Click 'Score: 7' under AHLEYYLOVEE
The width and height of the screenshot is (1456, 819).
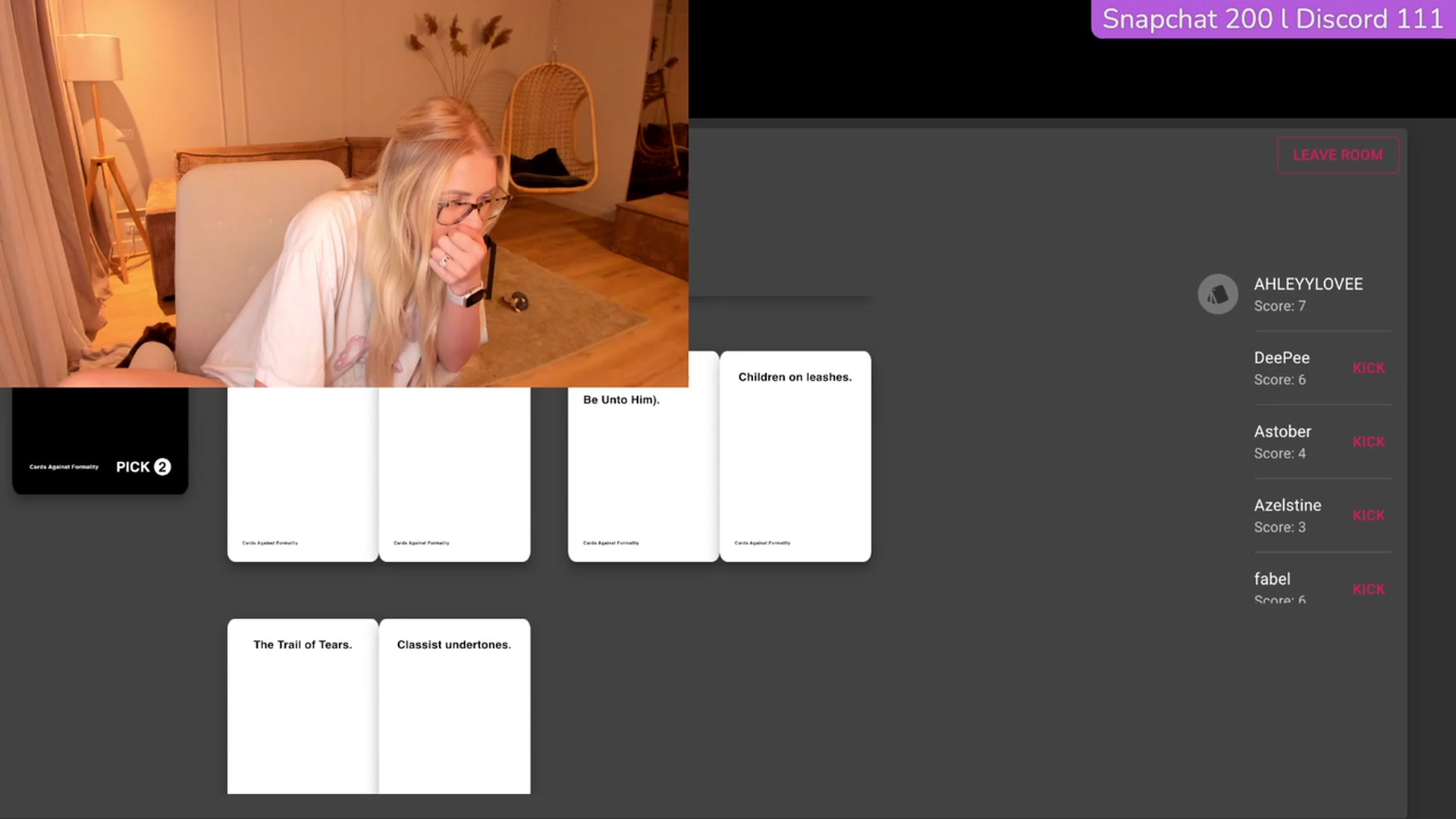click(x=1279, y=306)
